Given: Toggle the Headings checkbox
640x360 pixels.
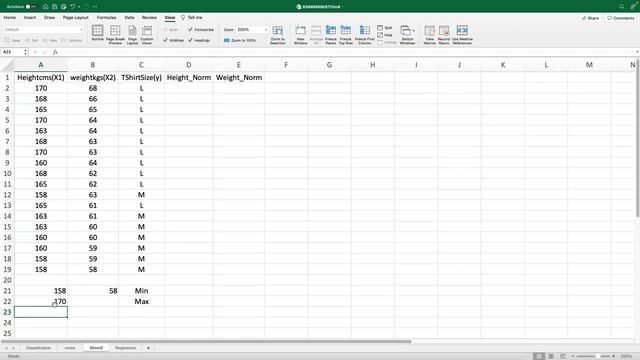Looking at the screenshot, I should coord(191,40).
